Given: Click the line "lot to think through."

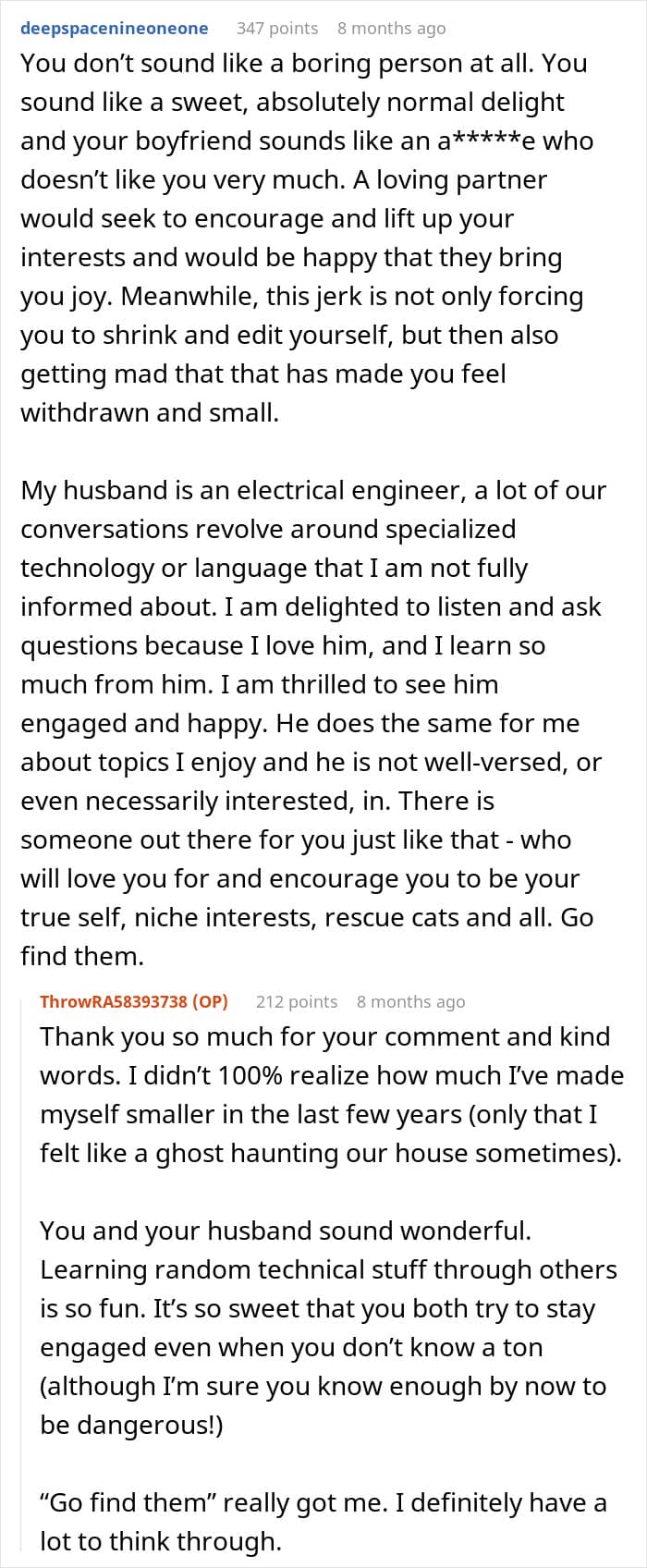Looking at the screenshot, I should point(160,1541).
